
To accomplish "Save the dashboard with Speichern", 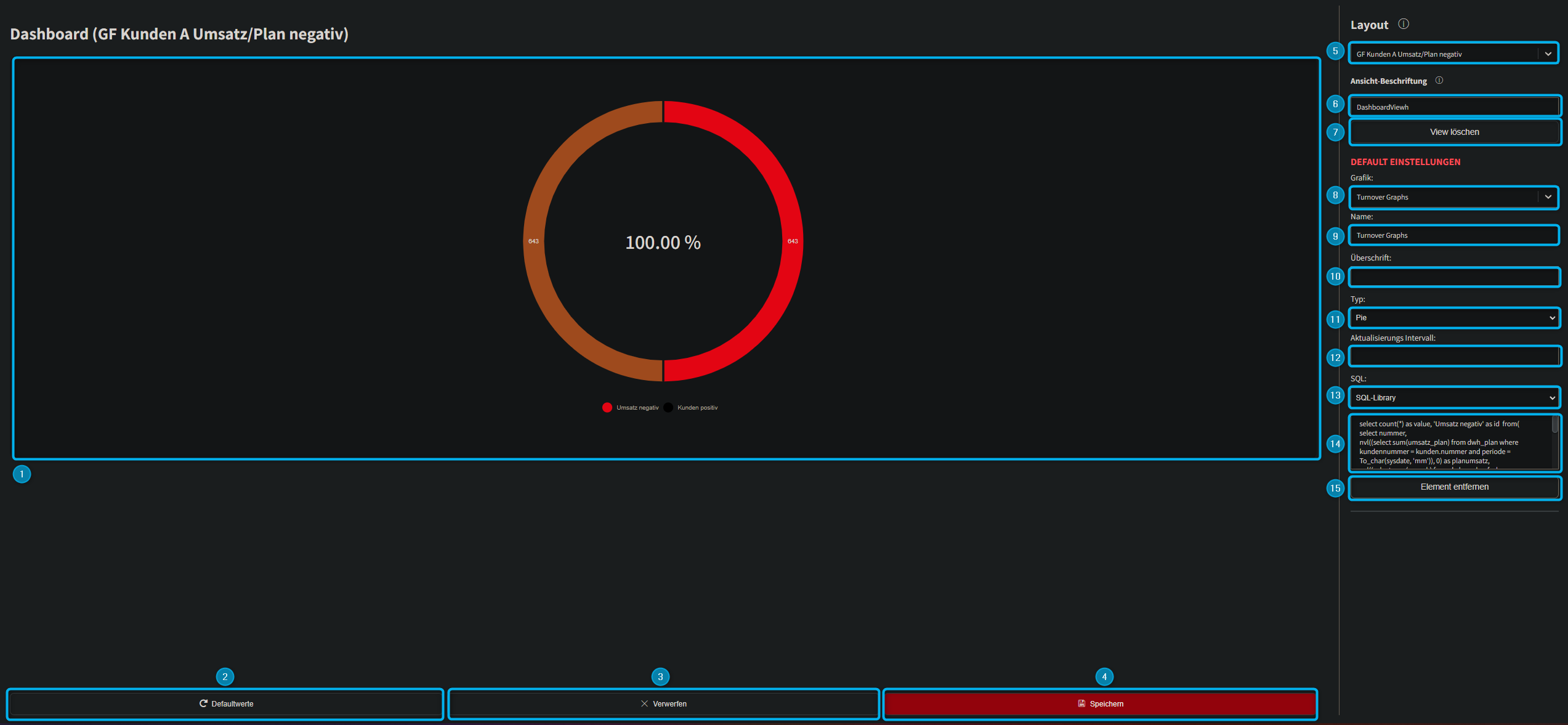I will click(x=1100, y=703).
